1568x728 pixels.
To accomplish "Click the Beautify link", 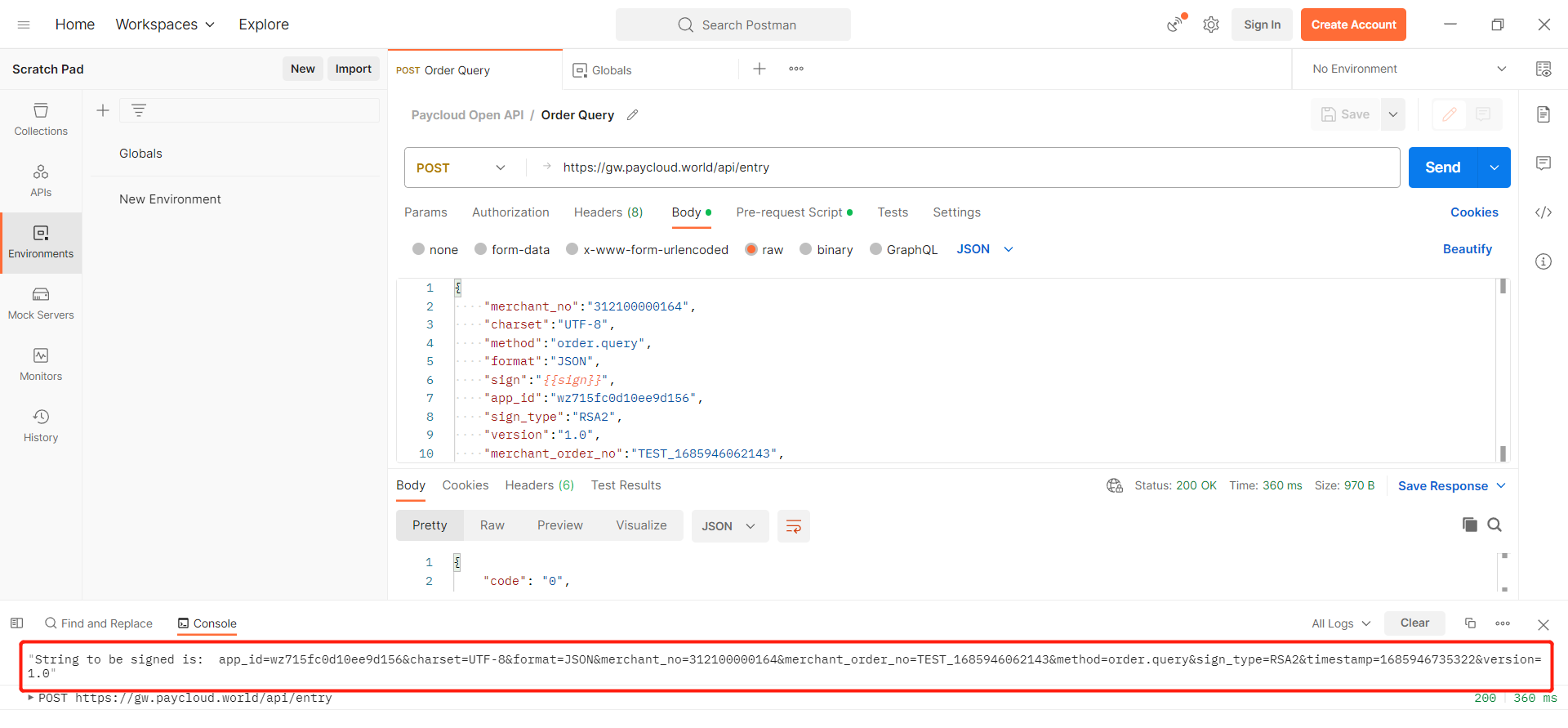I will 1467,249.
